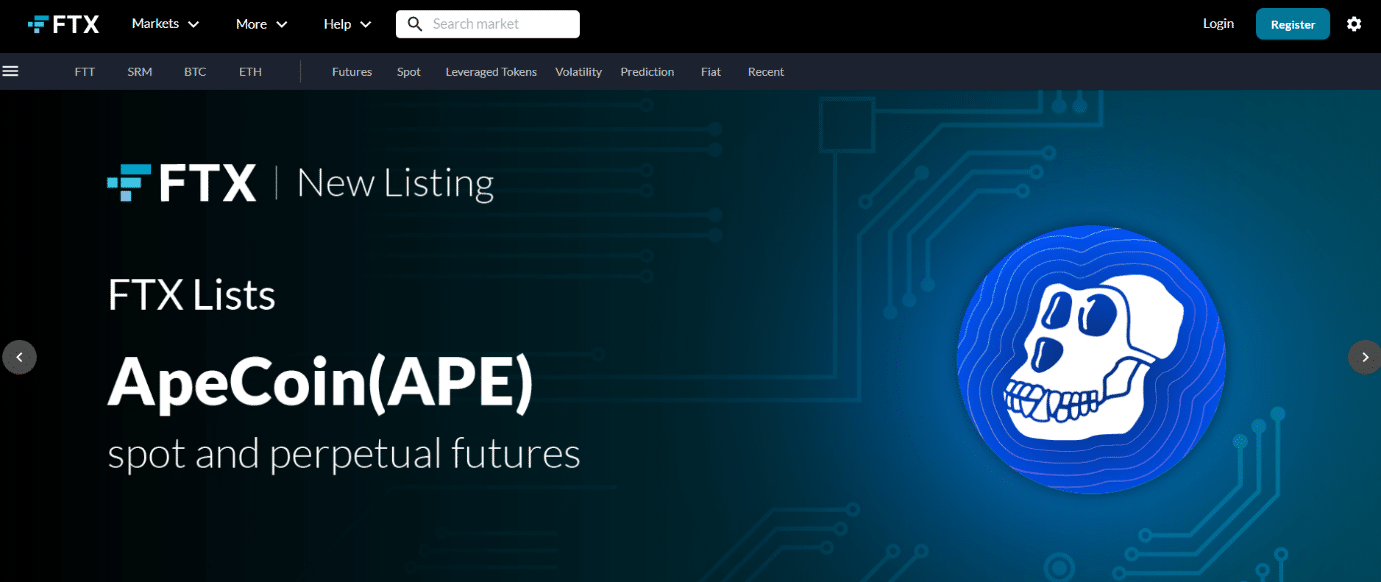Expand the Markets dropdown
This screenshot has width=1381, height=582.
[x=166, y=24]
